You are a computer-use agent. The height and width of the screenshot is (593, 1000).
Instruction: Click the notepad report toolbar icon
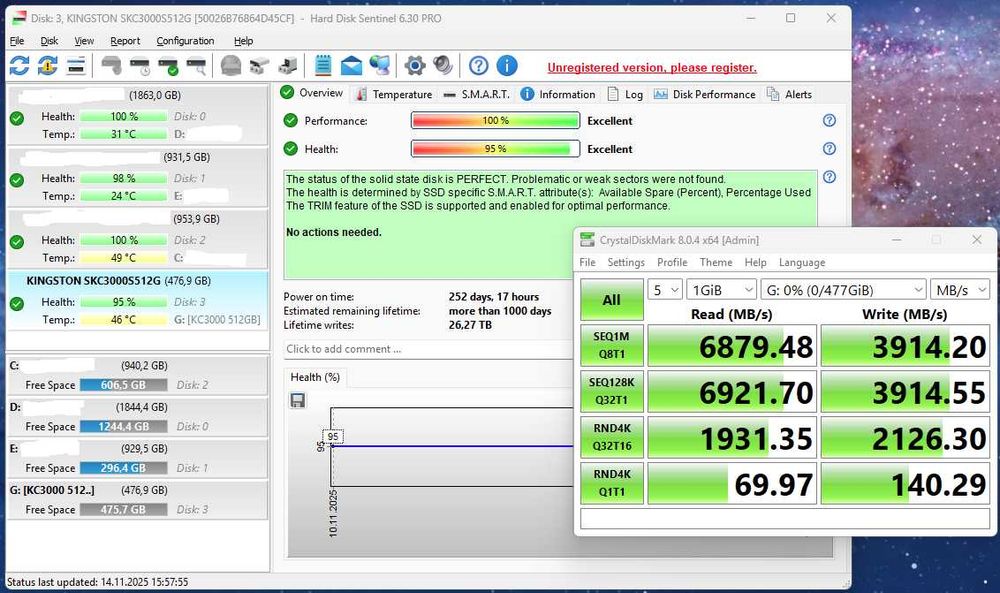tap(323, 66)
